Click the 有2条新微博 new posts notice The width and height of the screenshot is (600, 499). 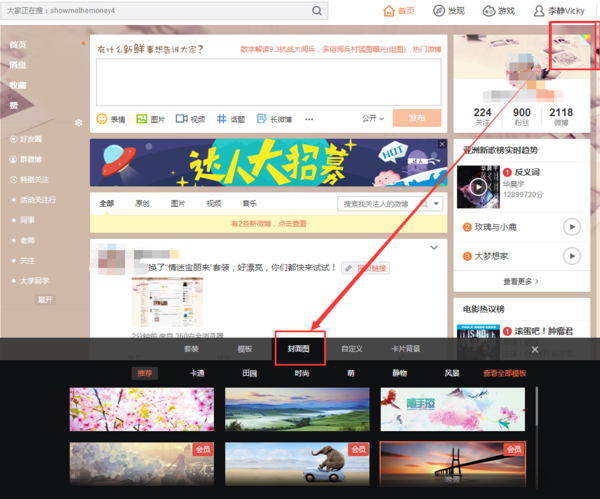[269, 223]
